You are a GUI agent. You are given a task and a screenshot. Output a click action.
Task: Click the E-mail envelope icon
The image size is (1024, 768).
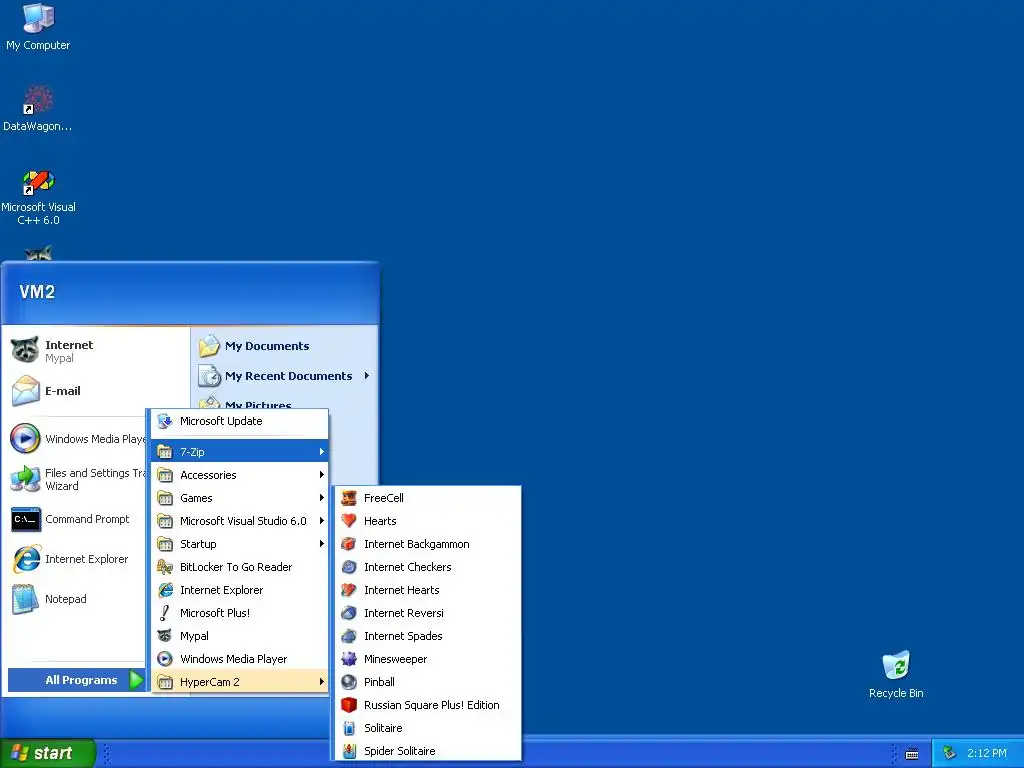click(25, 391)
